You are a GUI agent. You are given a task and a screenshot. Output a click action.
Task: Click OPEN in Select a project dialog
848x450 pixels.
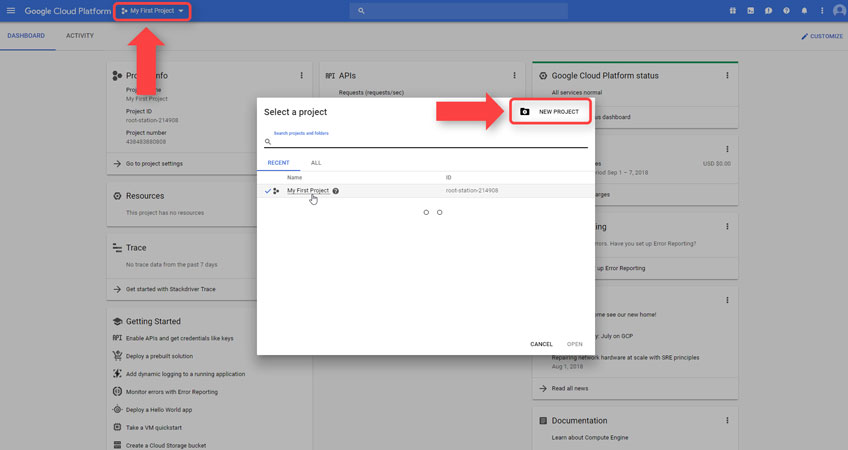coord(574,344)
